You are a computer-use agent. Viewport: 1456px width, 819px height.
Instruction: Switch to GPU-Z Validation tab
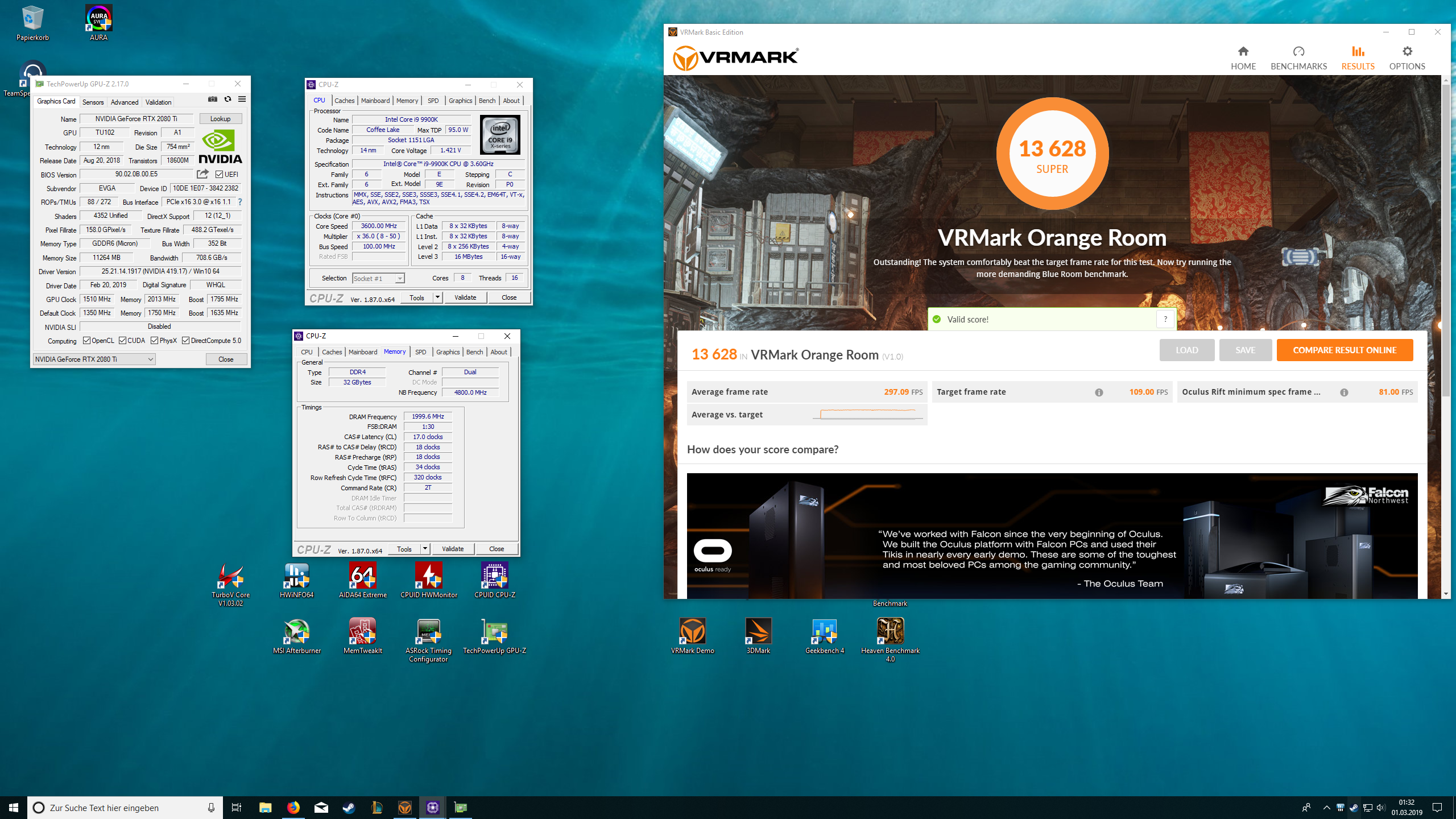point(158,102)
